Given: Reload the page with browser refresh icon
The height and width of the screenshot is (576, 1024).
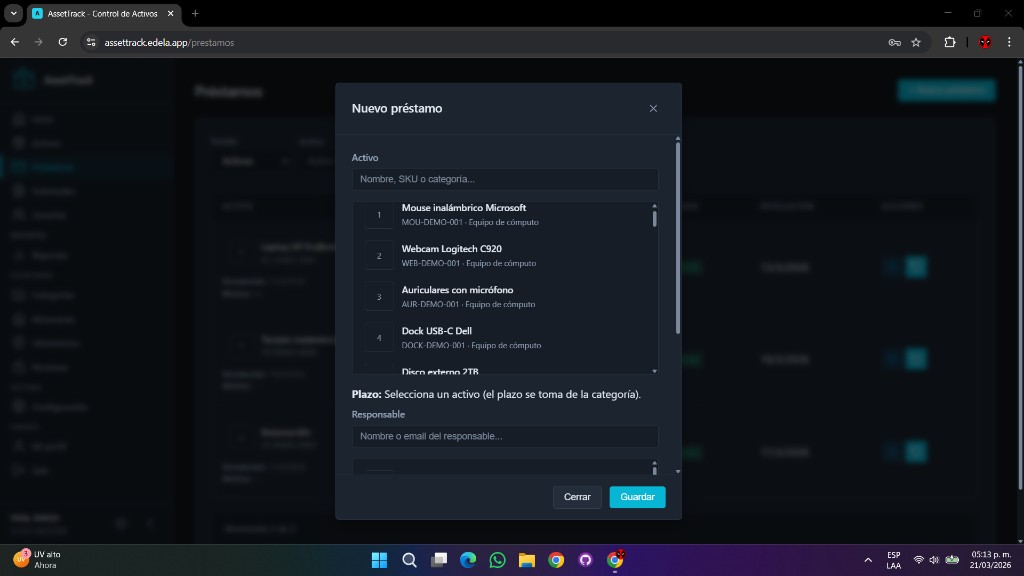Looking at the screenshot, I should tap(63, 42).
